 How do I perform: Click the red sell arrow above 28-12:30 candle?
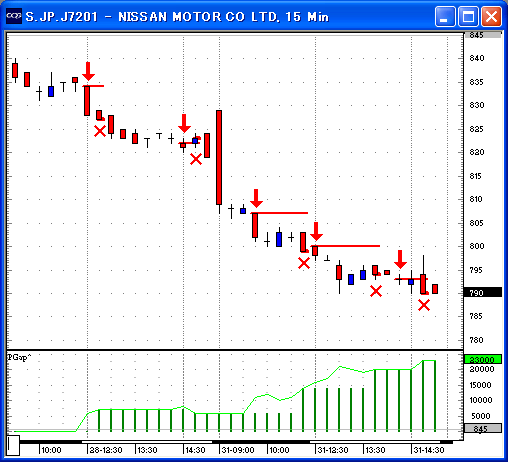click(88, 71)
